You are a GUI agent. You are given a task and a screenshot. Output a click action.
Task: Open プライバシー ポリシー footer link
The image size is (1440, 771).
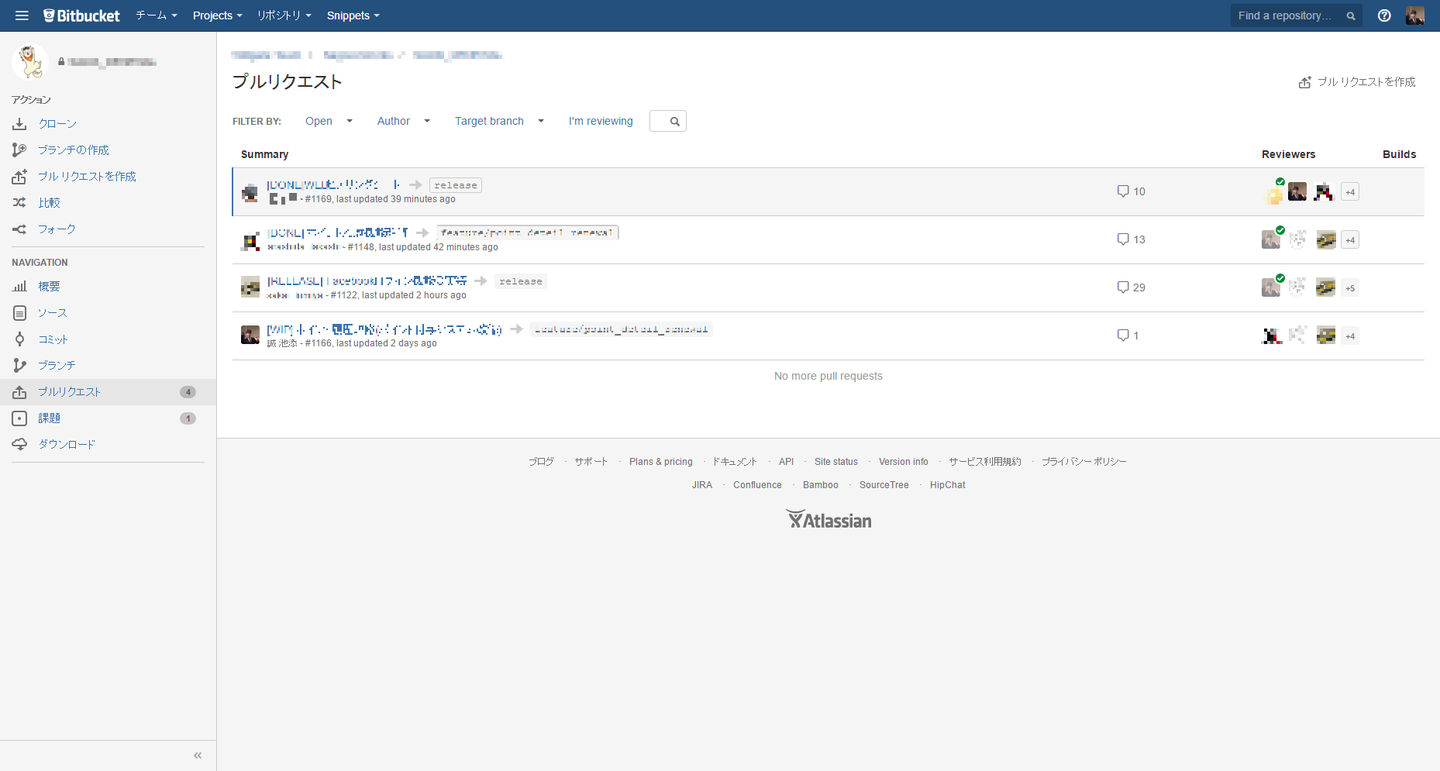1084,462
